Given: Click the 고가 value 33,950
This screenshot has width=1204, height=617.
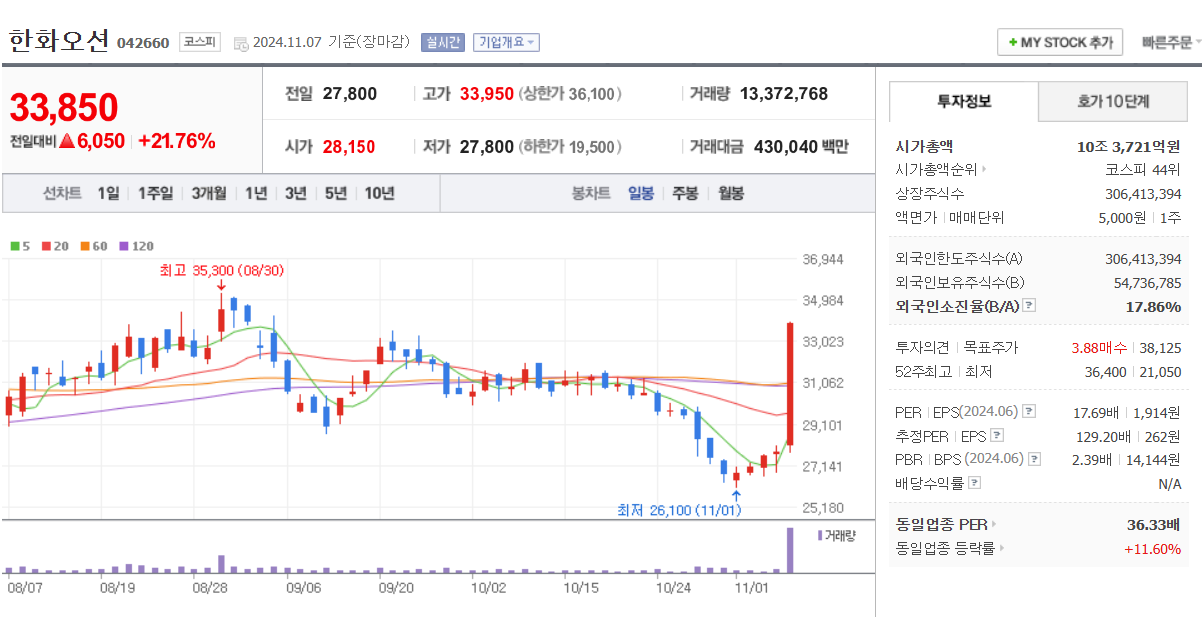Looking at the screenshot, I should pos(487,94).
